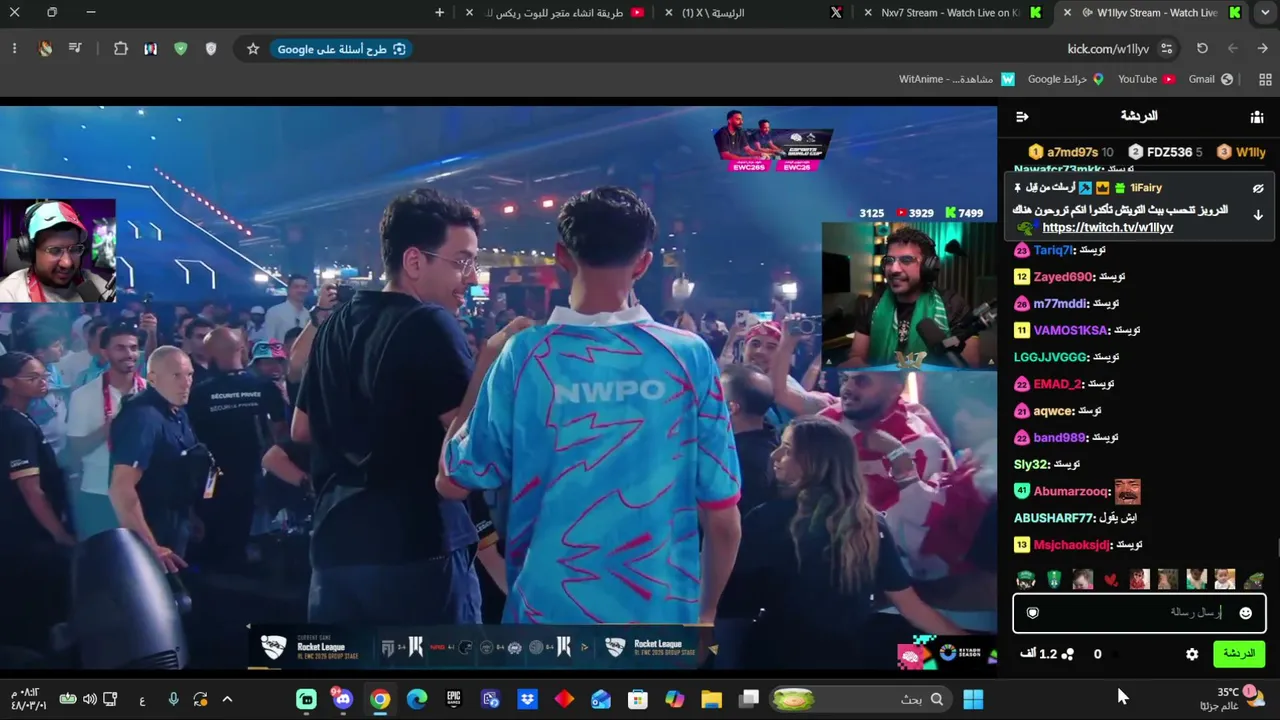The width and height of the screenshot is (1280, 720).
Task: Click username ABUSHARF77 in chat
Action: (x=1054, y=518)
